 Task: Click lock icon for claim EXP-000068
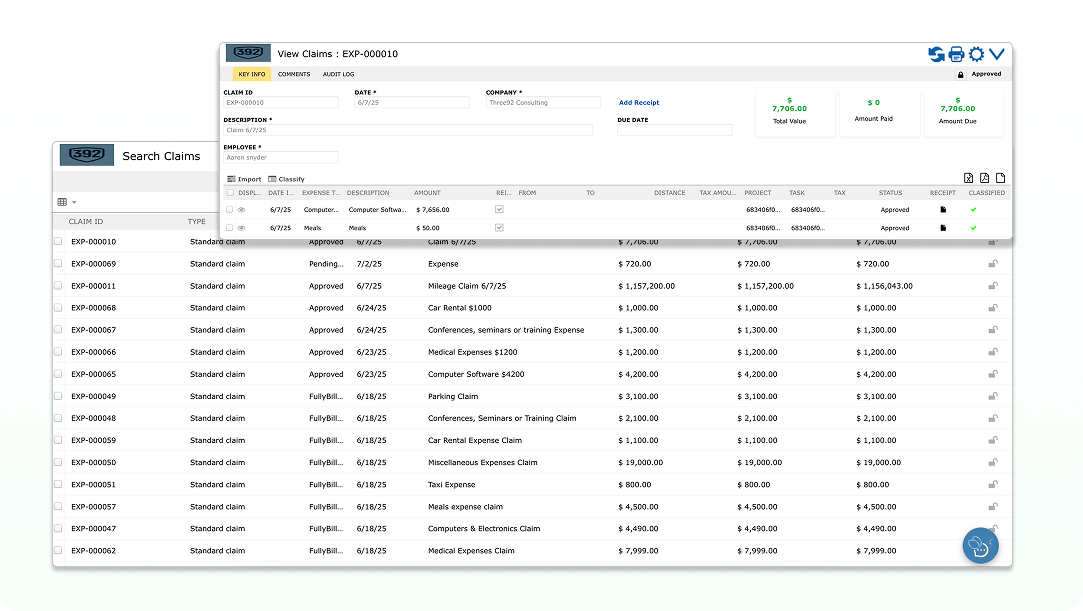pyautogui.click(x=993, y=308)
